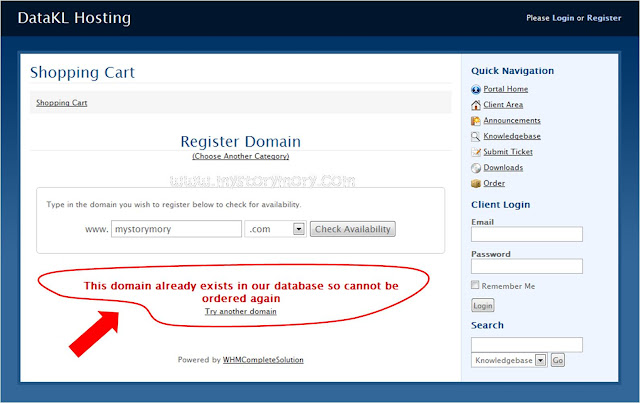
Task: Open the Portal Home link
Action: pos(505,89)
